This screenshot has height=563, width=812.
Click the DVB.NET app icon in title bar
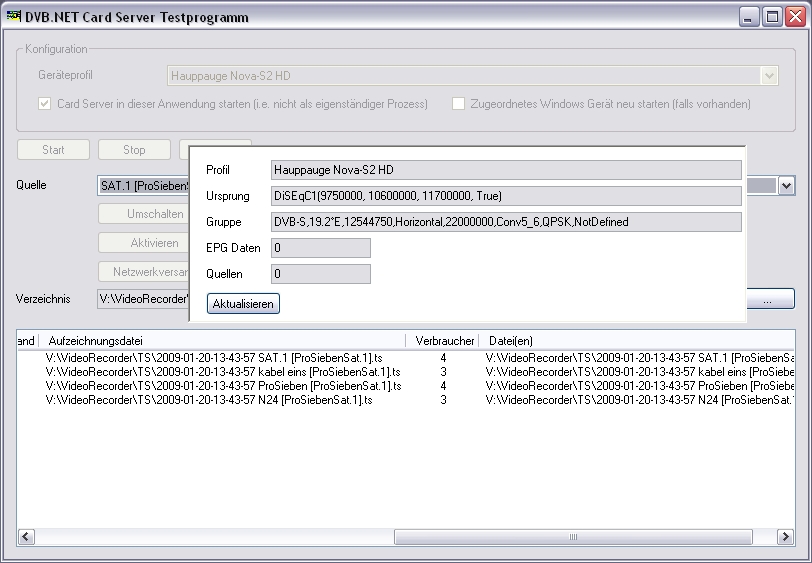(14, 17)
